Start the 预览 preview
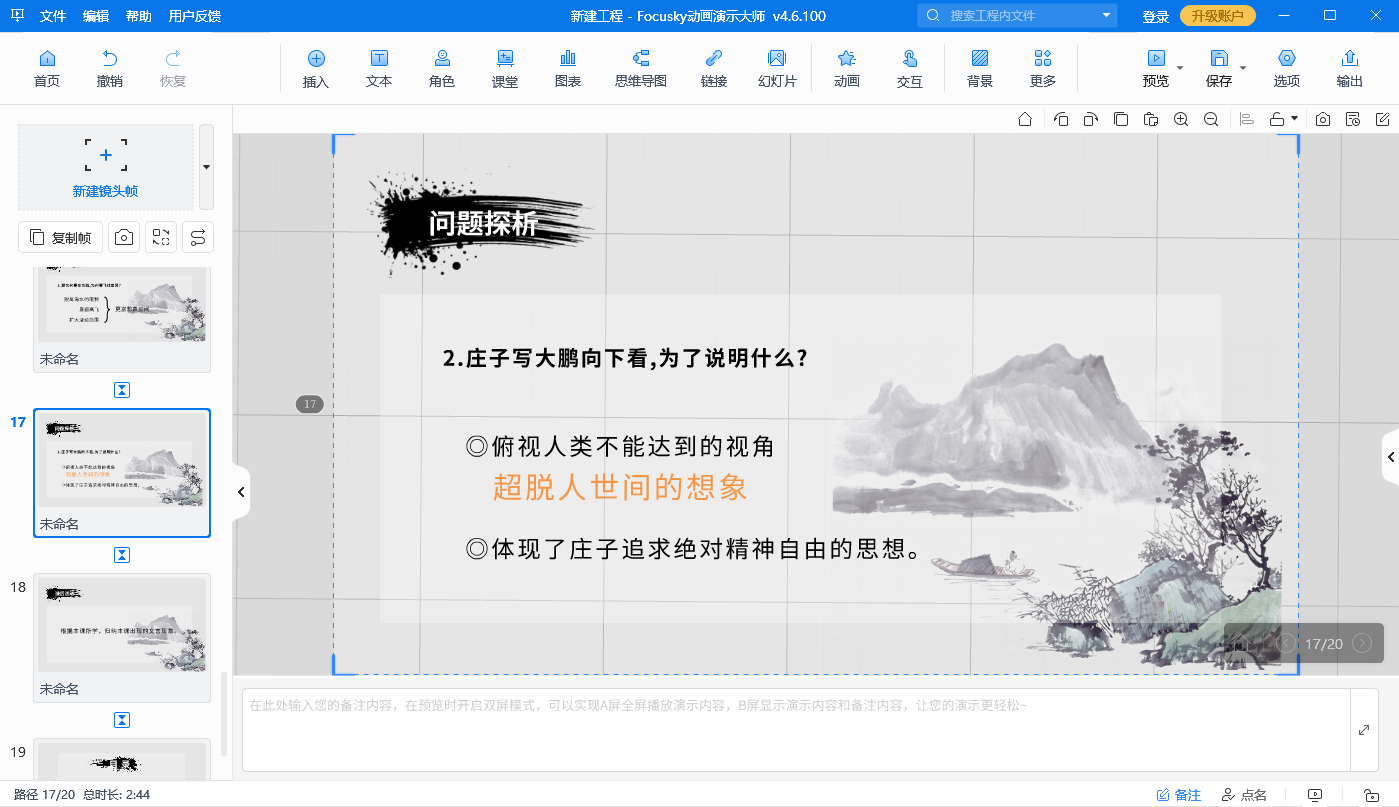The image size is (1399, 807). coord(1156,69)
